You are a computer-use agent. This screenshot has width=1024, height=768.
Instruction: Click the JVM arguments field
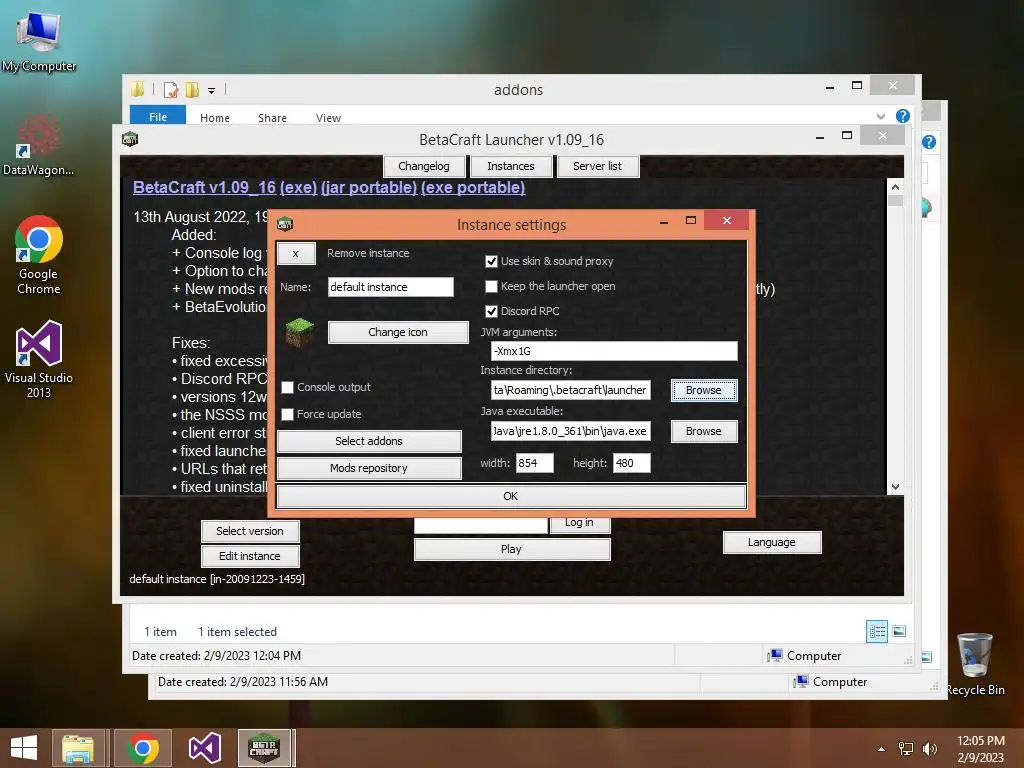(614, 351)
